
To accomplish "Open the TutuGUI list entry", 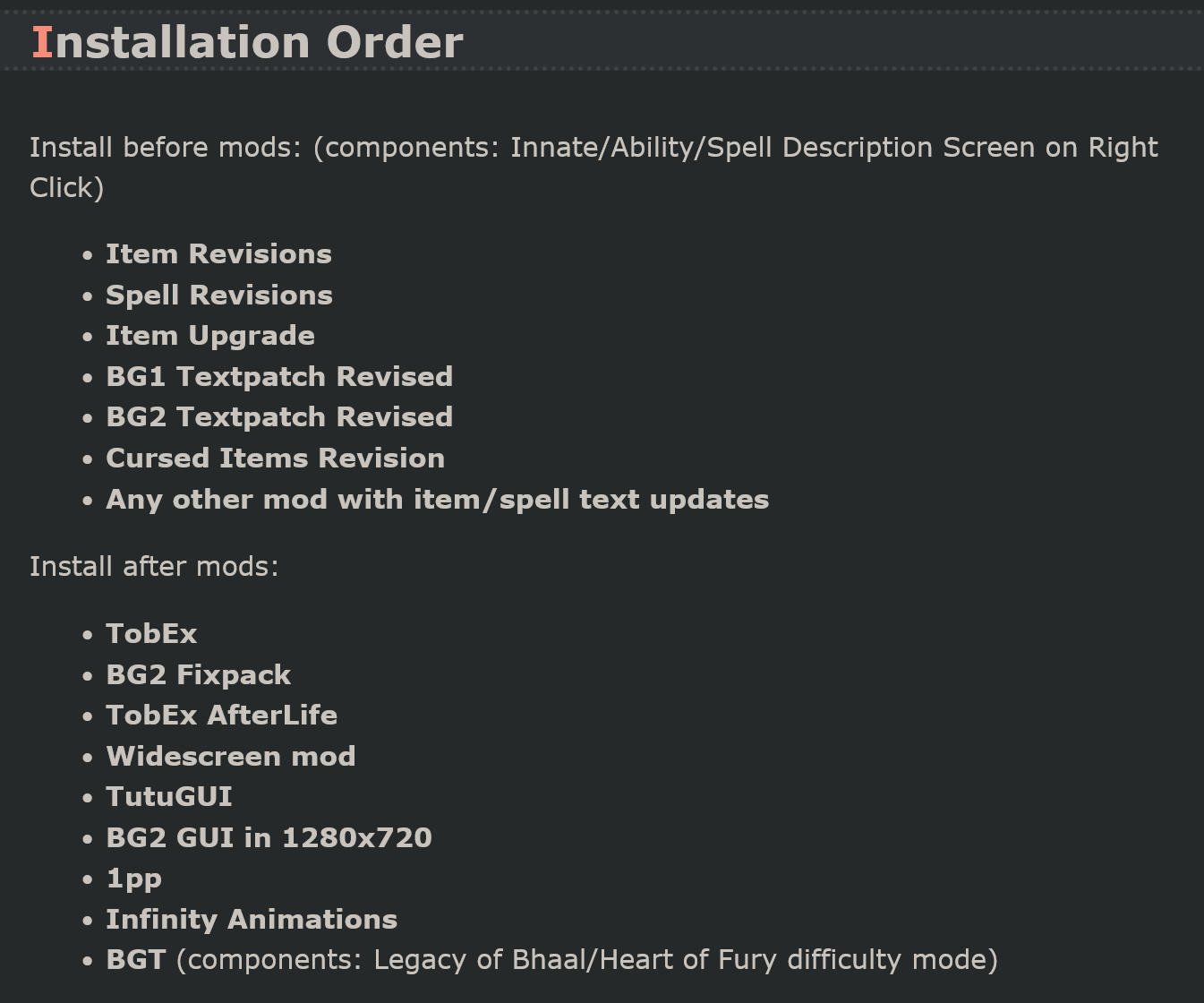I will click(168, 797).
